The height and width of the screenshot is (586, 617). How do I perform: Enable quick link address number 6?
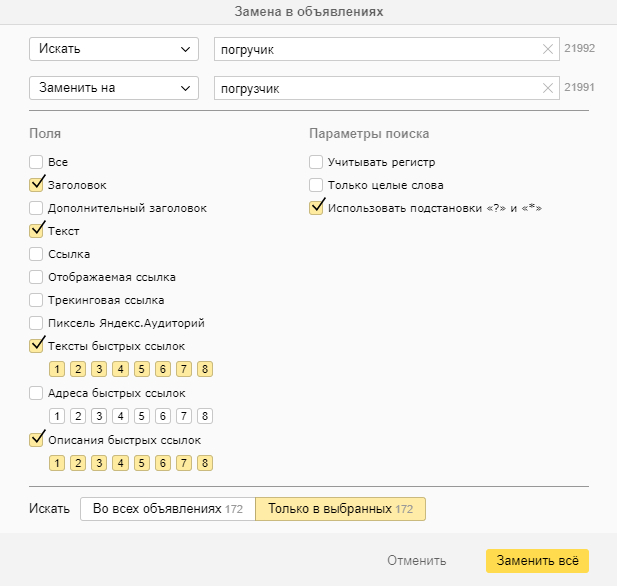[x=162, y=416]
